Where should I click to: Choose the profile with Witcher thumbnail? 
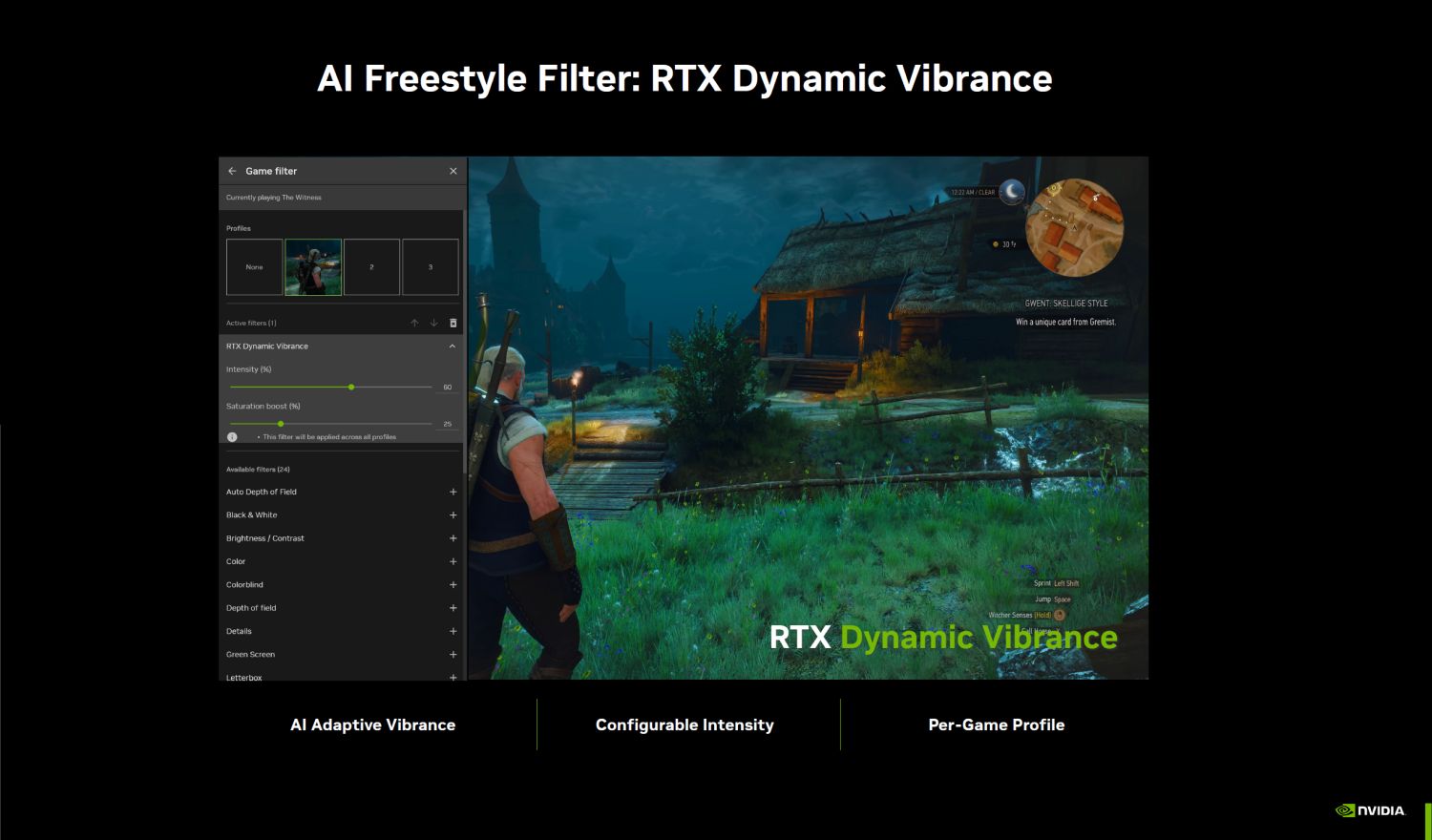[313, 266]
